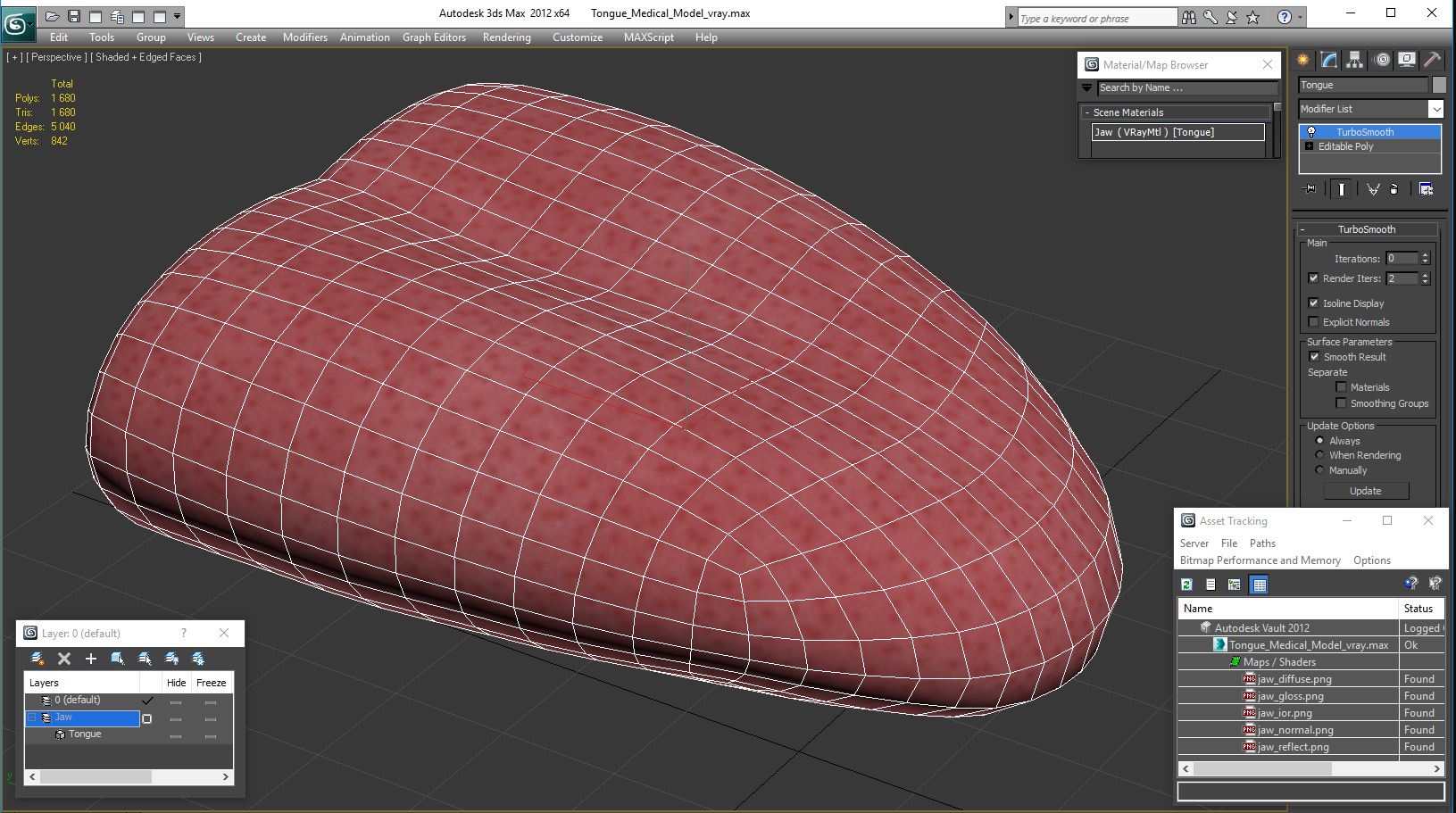Expand Editable Poly in modifier stack
The width and height of the screenshot is (1456, 813).
[1309, 146]
